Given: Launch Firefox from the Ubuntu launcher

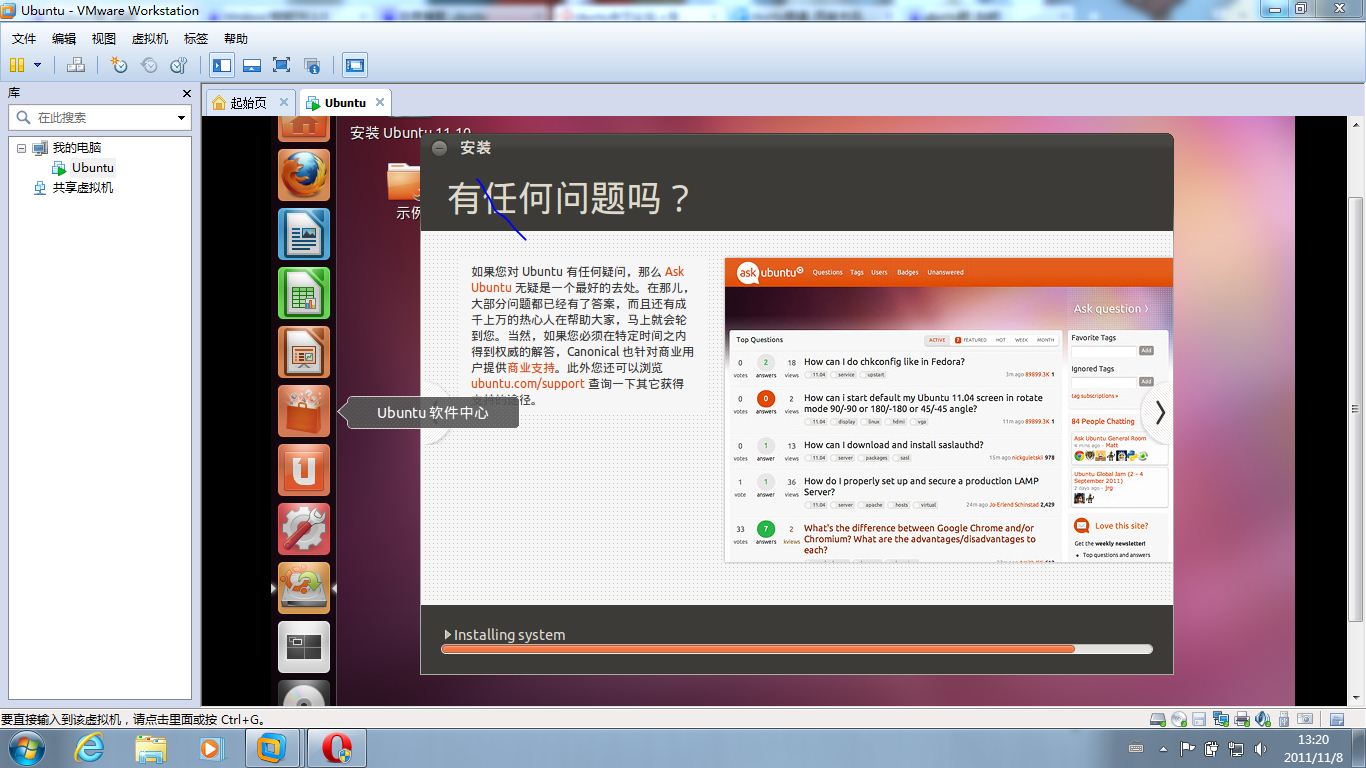Looking at the screenshot, I should click(x=304, y=175).
